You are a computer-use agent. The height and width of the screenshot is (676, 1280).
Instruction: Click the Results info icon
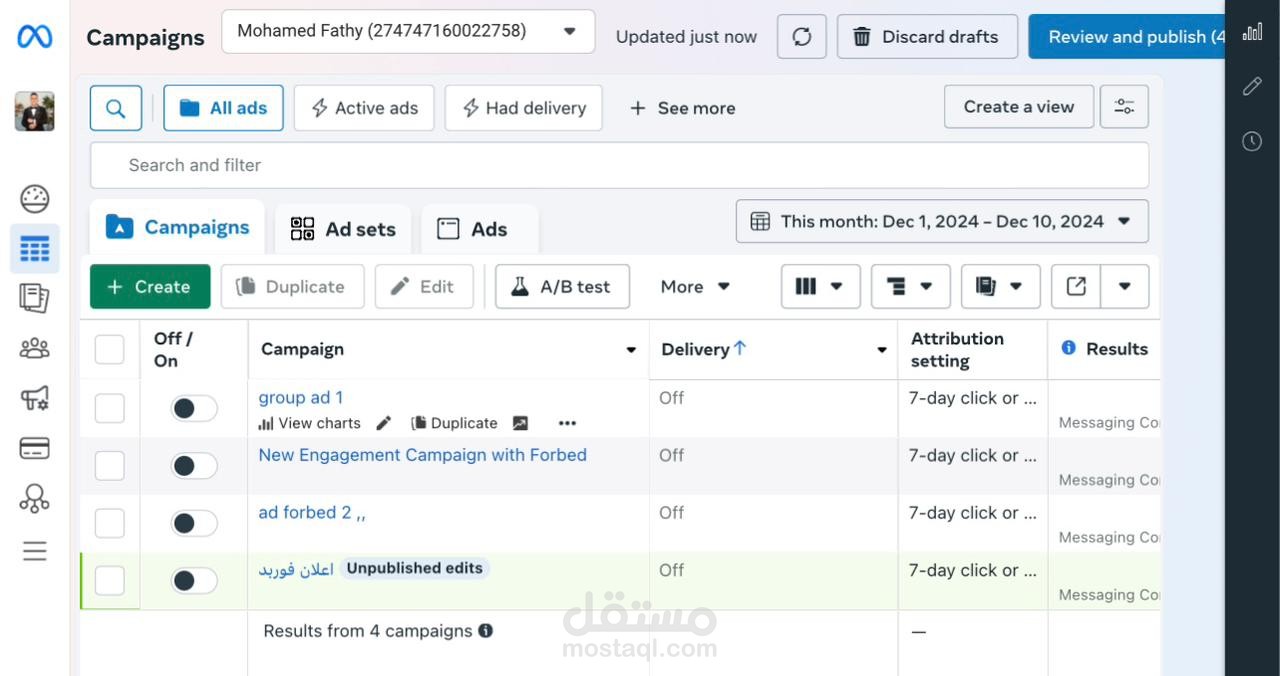[x=1068, y=348]
